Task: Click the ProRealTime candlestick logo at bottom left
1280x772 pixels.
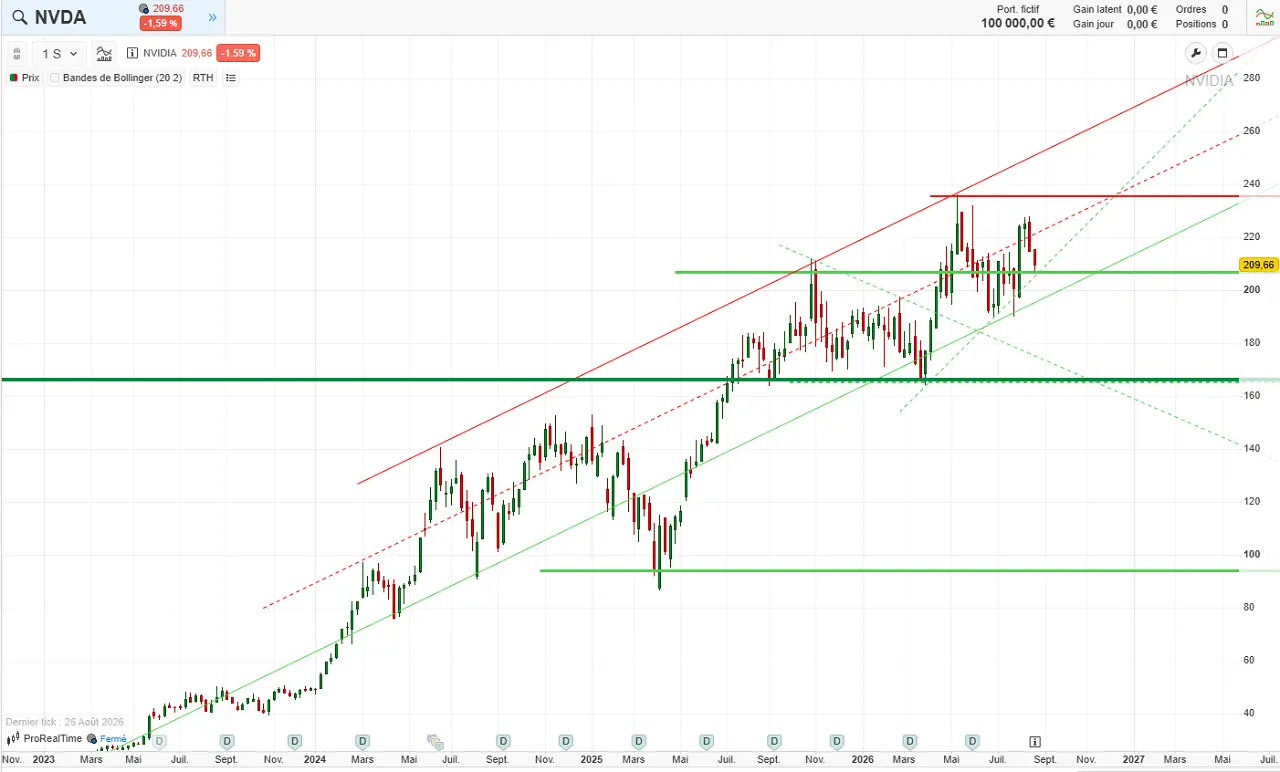Action: (14, 739)
